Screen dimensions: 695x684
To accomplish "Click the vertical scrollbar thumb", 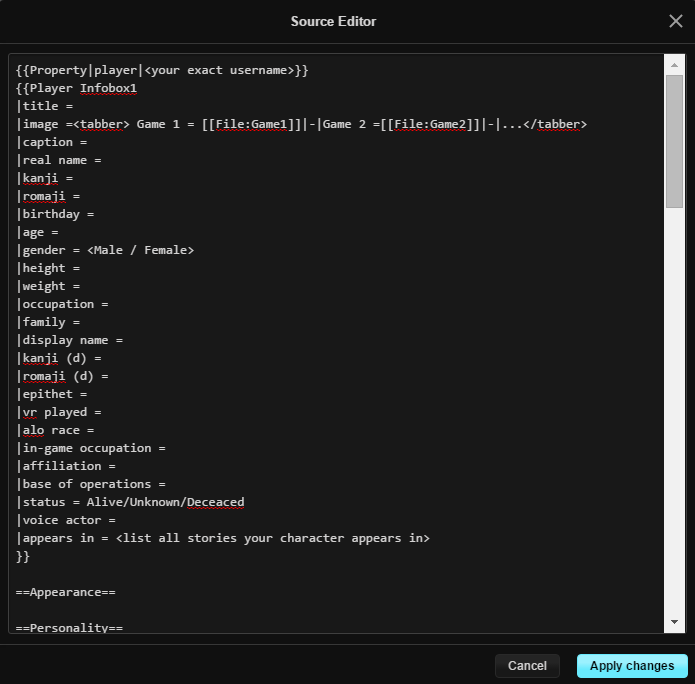I will tap(674, 141).
